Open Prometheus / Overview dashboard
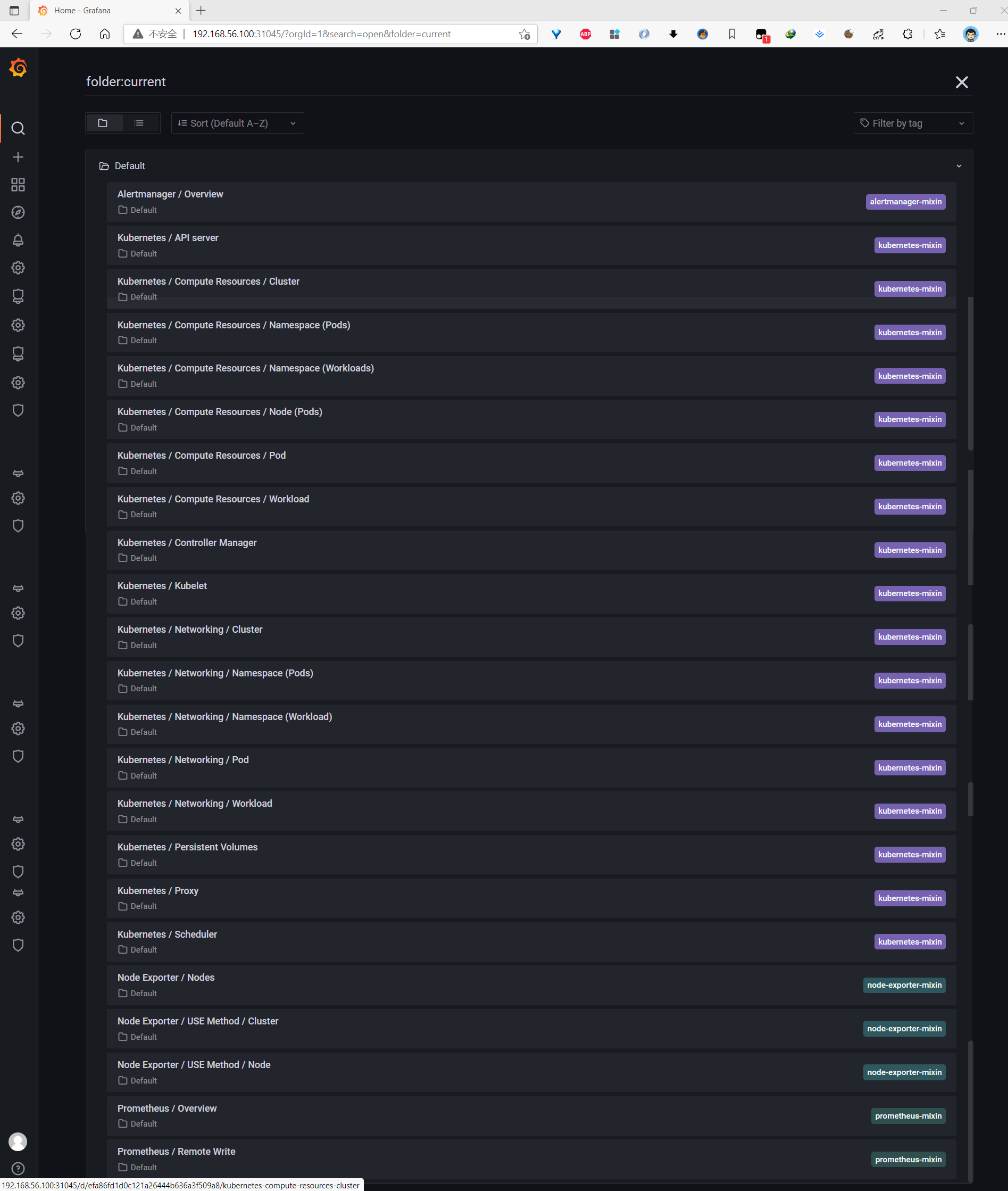 click(x=531, y=1115)
